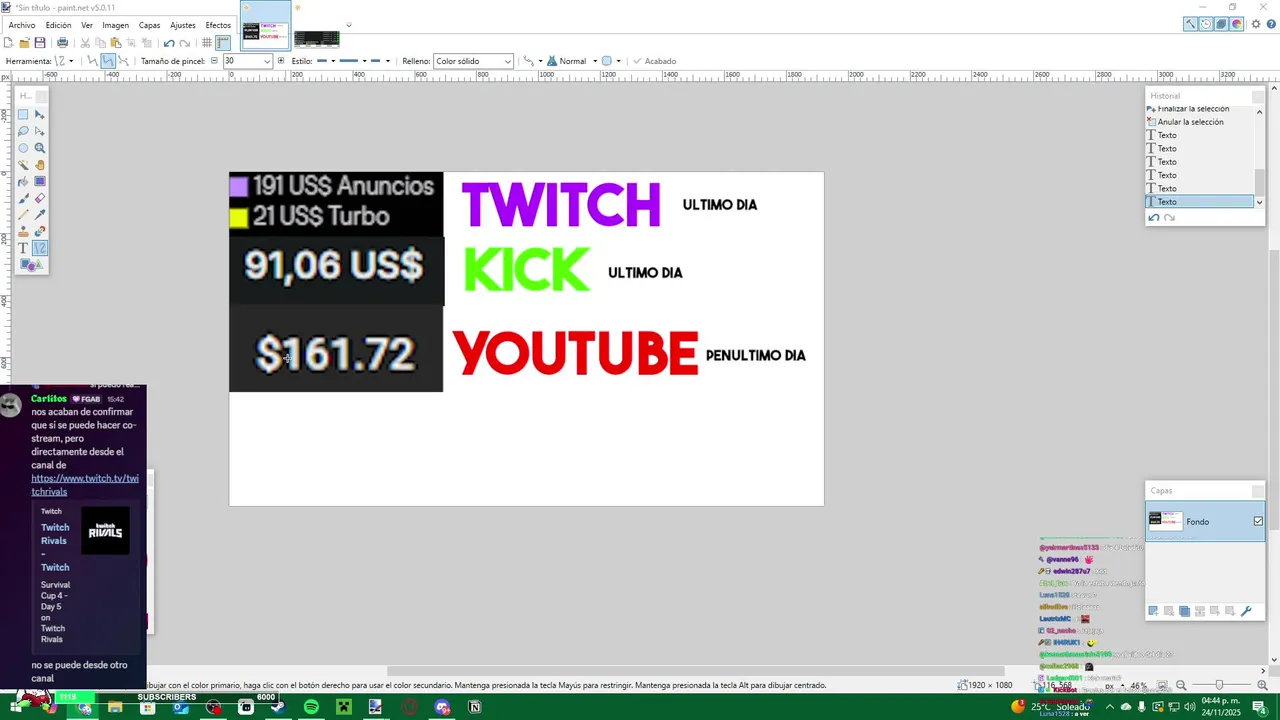Image resolution: width=1280 pixels, height=720 pixels.
Task: Click undo arrow in Historial panel
Action: coord(1154,217)
